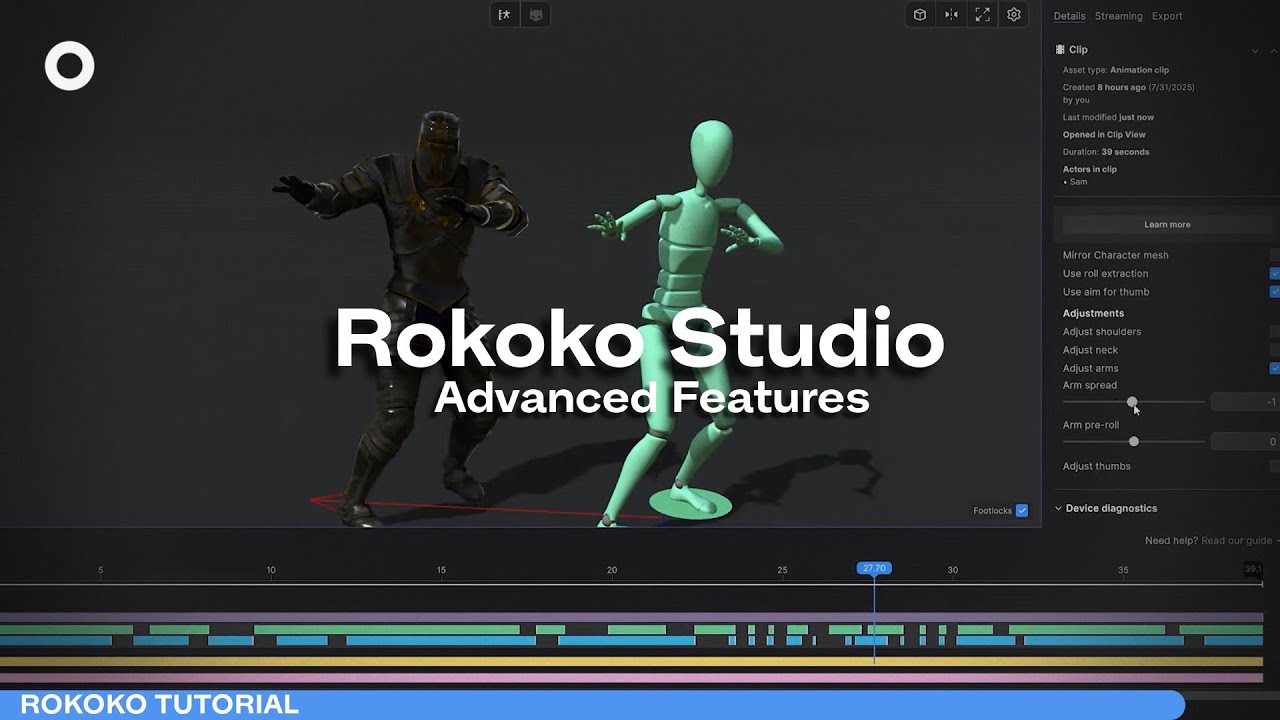
Task: Disable Use roll extraction checkbox
Action: click(x=1275, y=274)
